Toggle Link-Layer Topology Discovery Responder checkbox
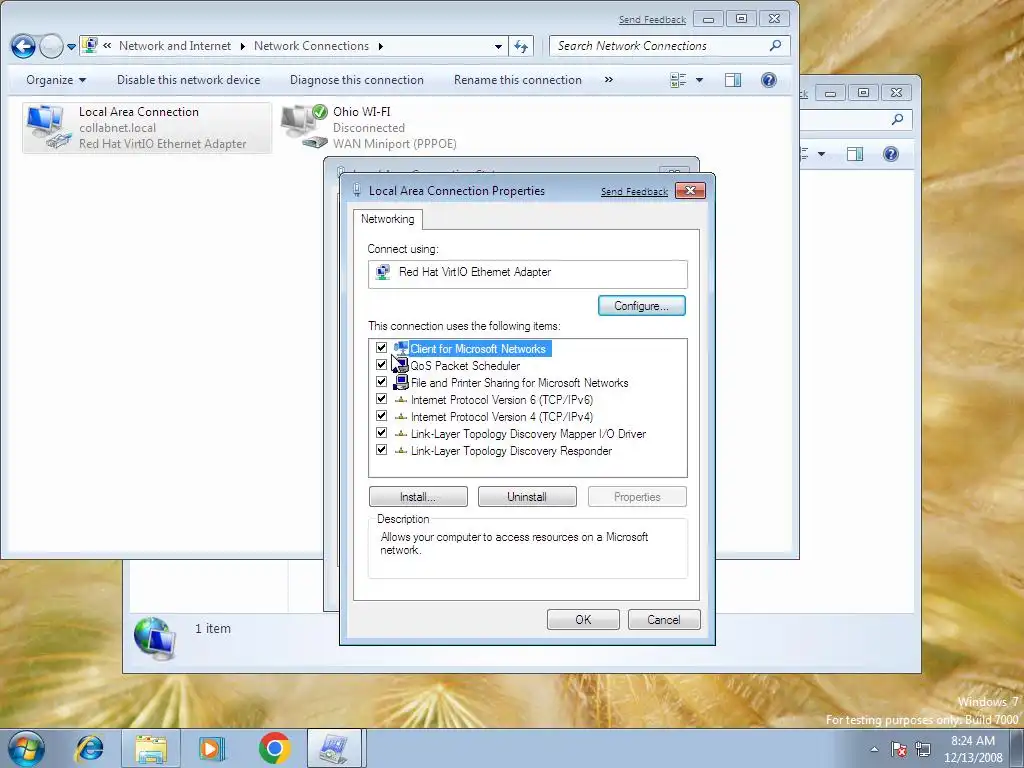Viewport: 1024px width, 768px height. [x=381, y=450]
